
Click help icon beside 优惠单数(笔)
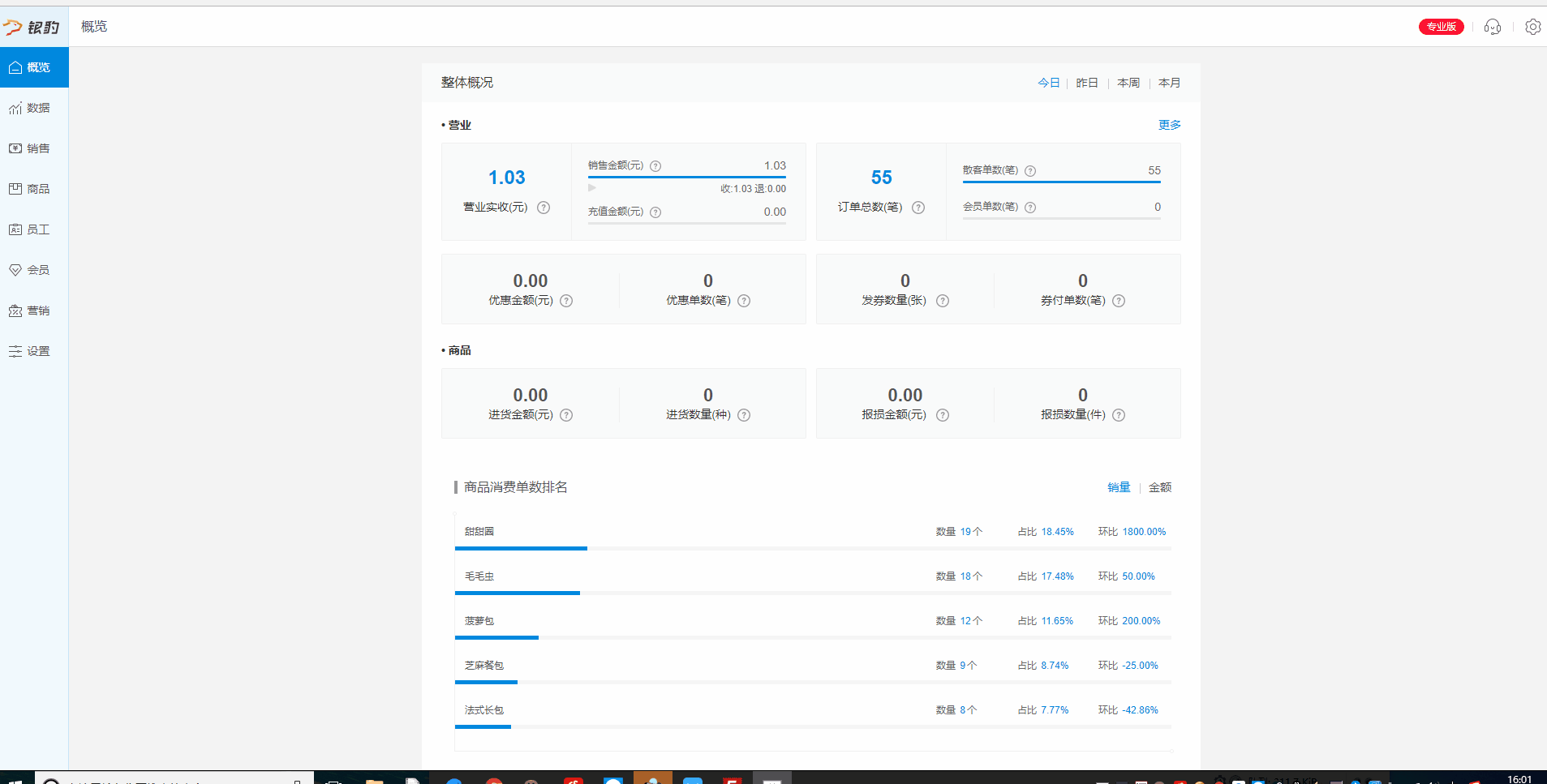(744, 301)
